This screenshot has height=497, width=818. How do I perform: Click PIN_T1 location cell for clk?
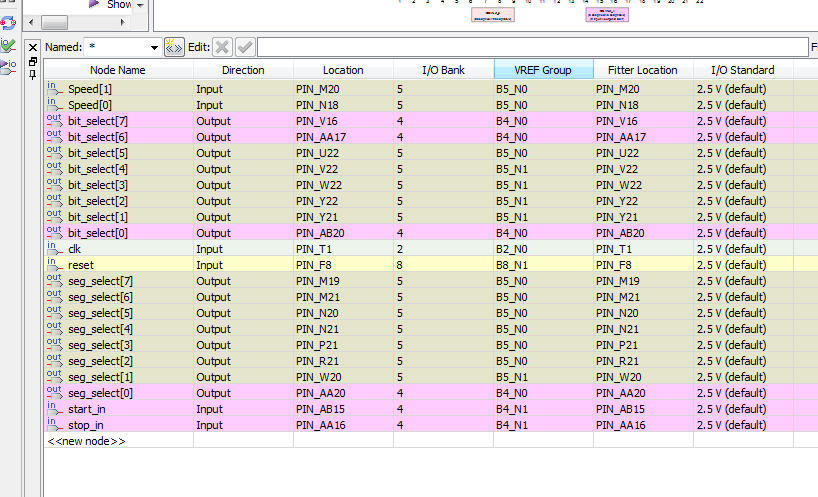click(x=342, y=249)
